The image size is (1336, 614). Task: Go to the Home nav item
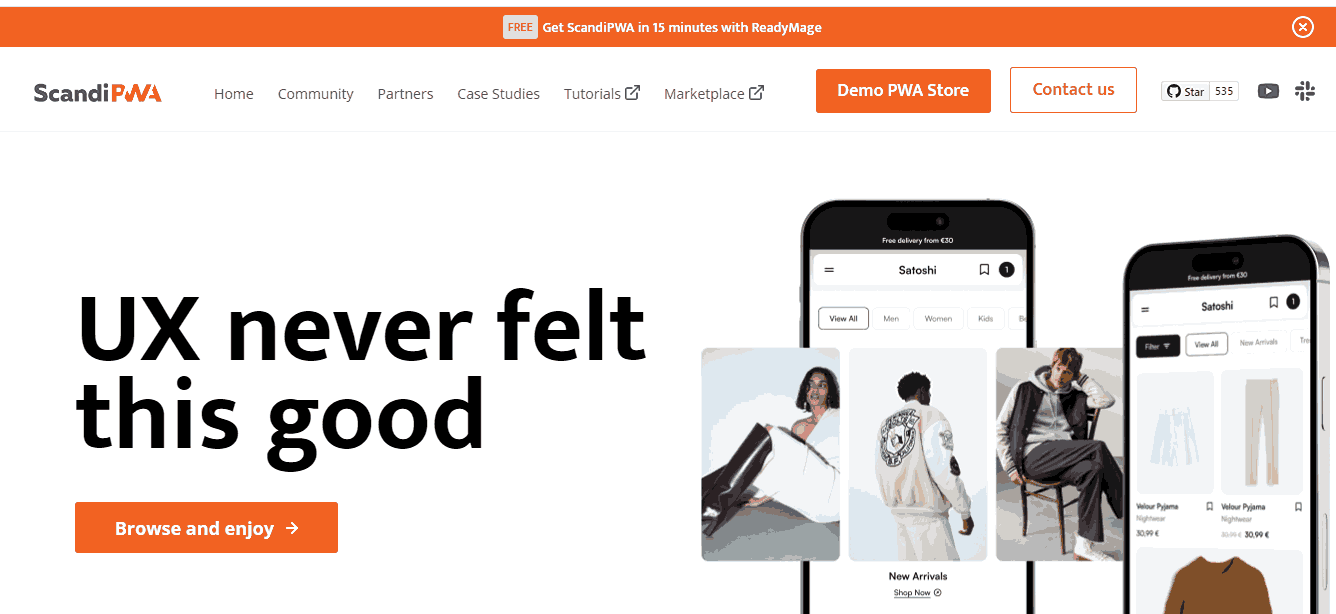click(x=234, y=94)
